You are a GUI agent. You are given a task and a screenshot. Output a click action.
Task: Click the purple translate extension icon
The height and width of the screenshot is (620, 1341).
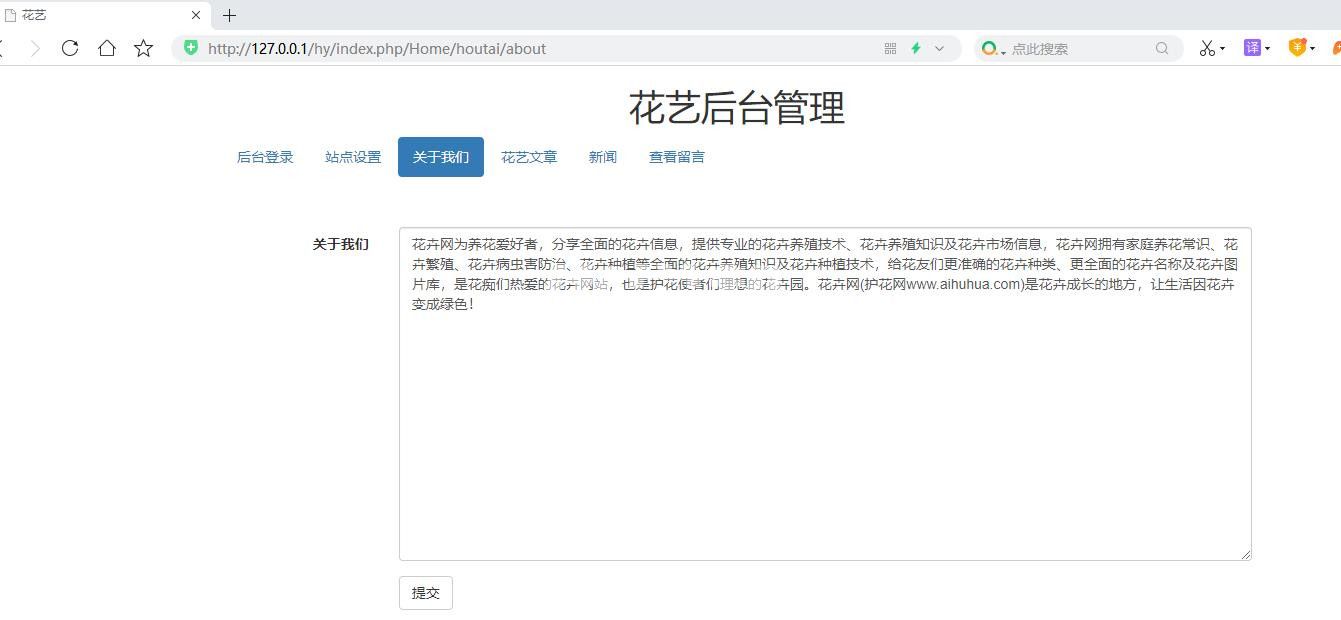pyautogui.click(x=1252, y=48)
